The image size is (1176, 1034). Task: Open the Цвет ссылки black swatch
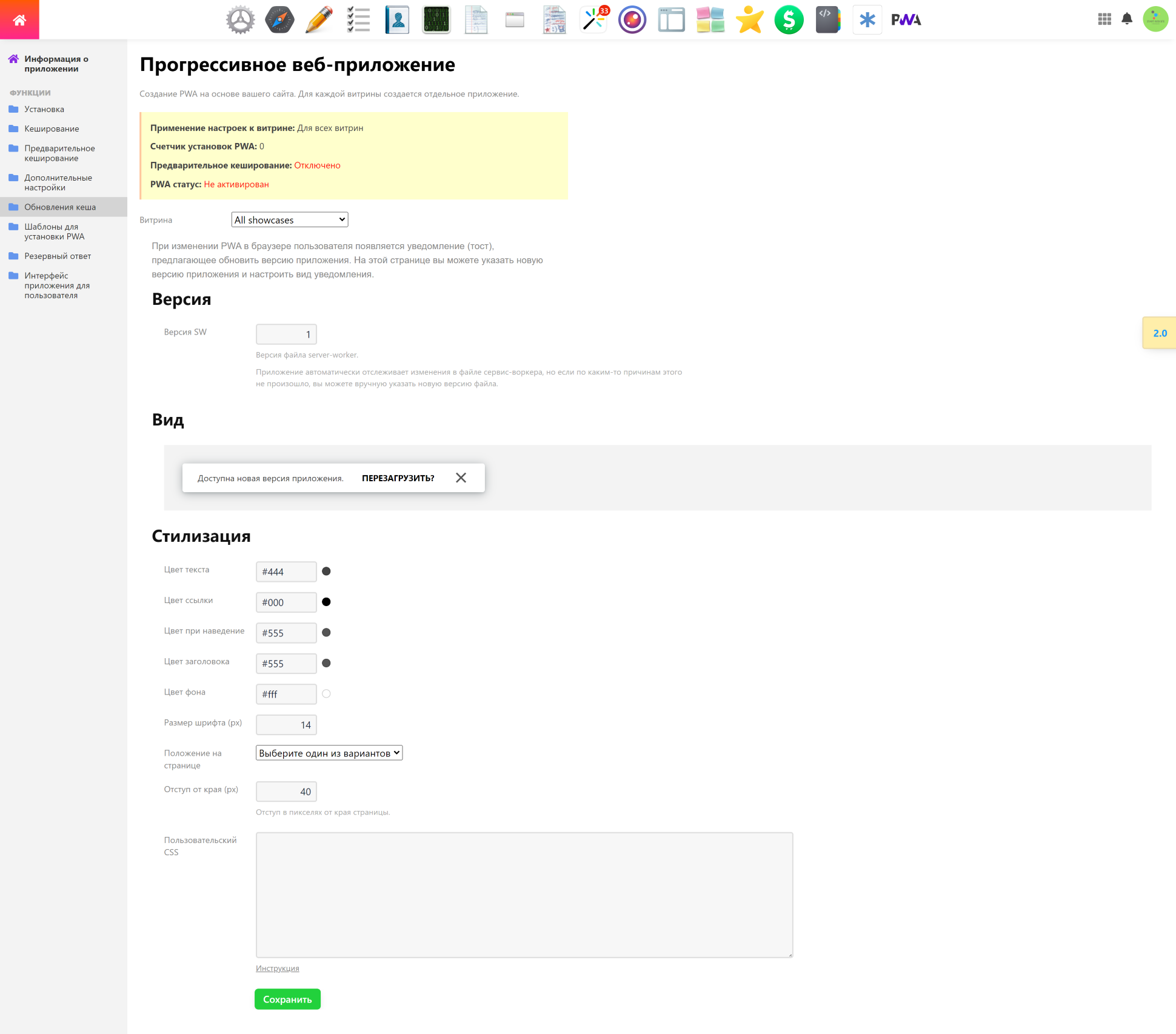[326, 602]
